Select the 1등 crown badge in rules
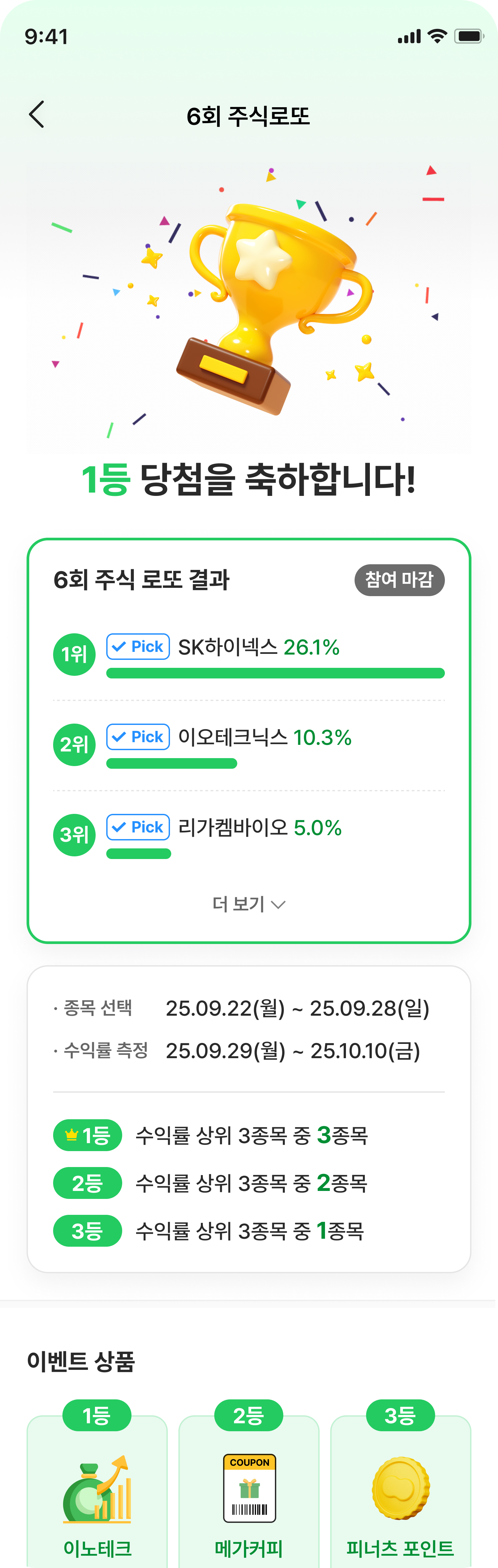The height and width of the screenshot is (1568, 498). point(88,1135)
